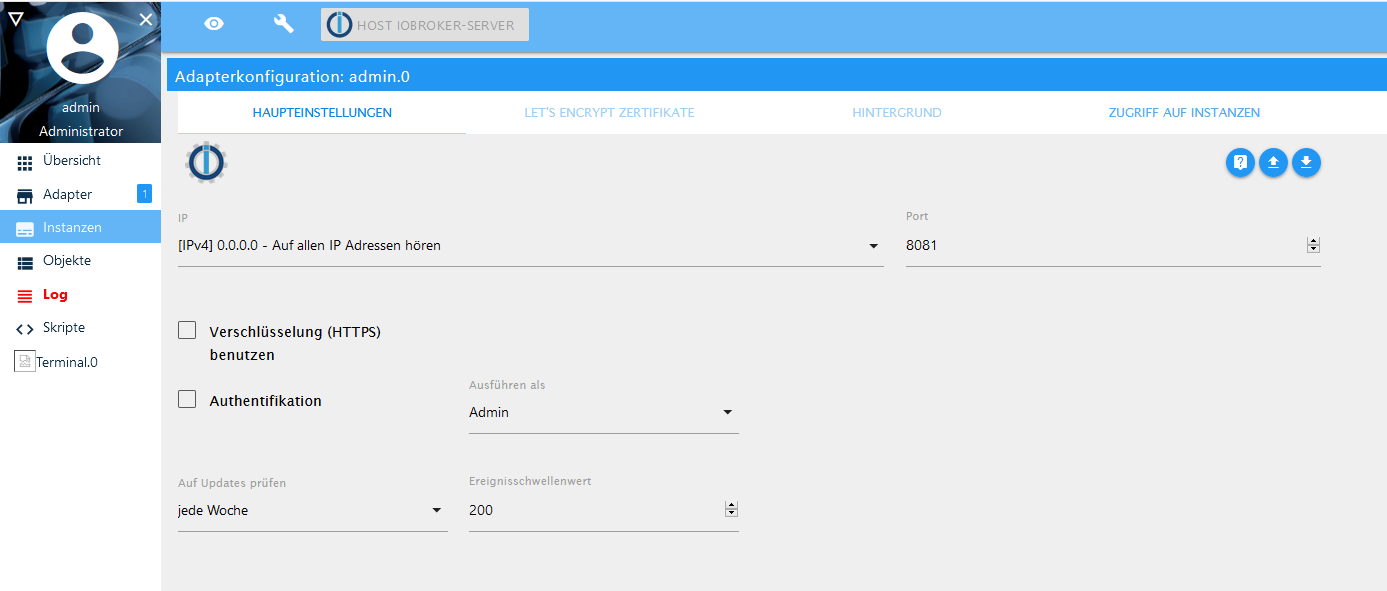The image size is (1387, 591).
Task: Click the Adapter update badge showing 1
Action: 144,194
